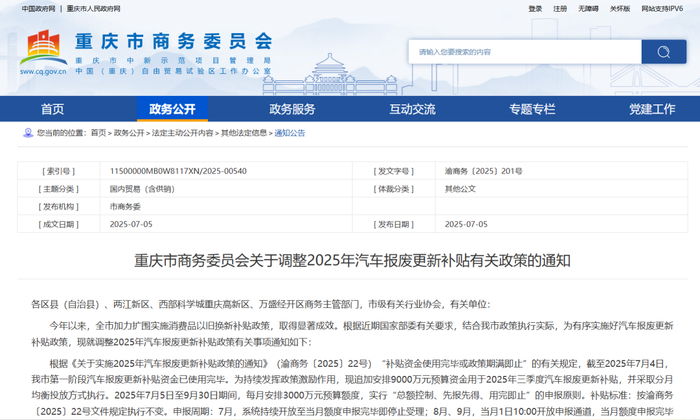Click breadcrumb link 首页
The image size is (700, 420).
[98, 133]
